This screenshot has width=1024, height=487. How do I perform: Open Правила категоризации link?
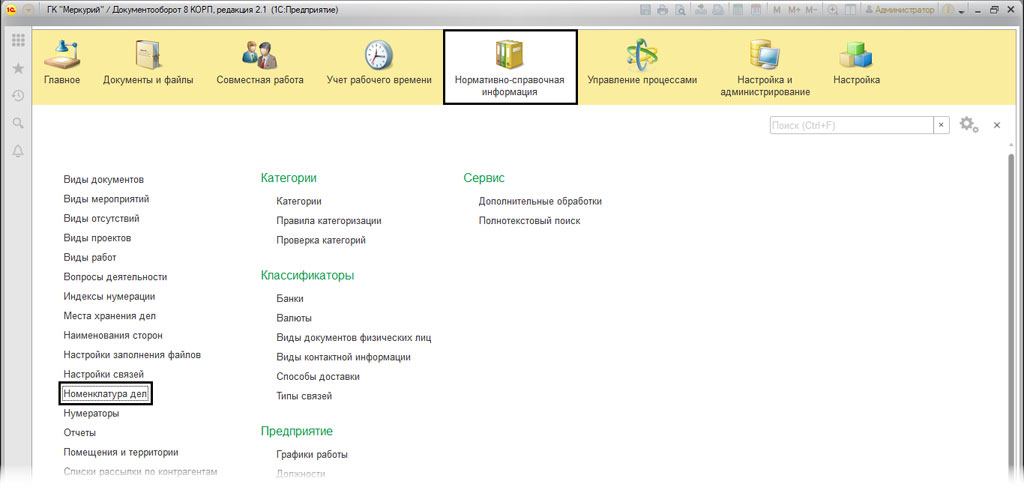[x=328, y=220]
